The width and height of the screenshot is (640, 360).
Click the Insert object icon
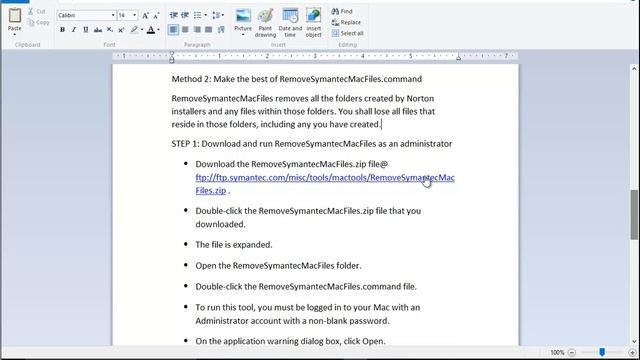coord(313,16)
